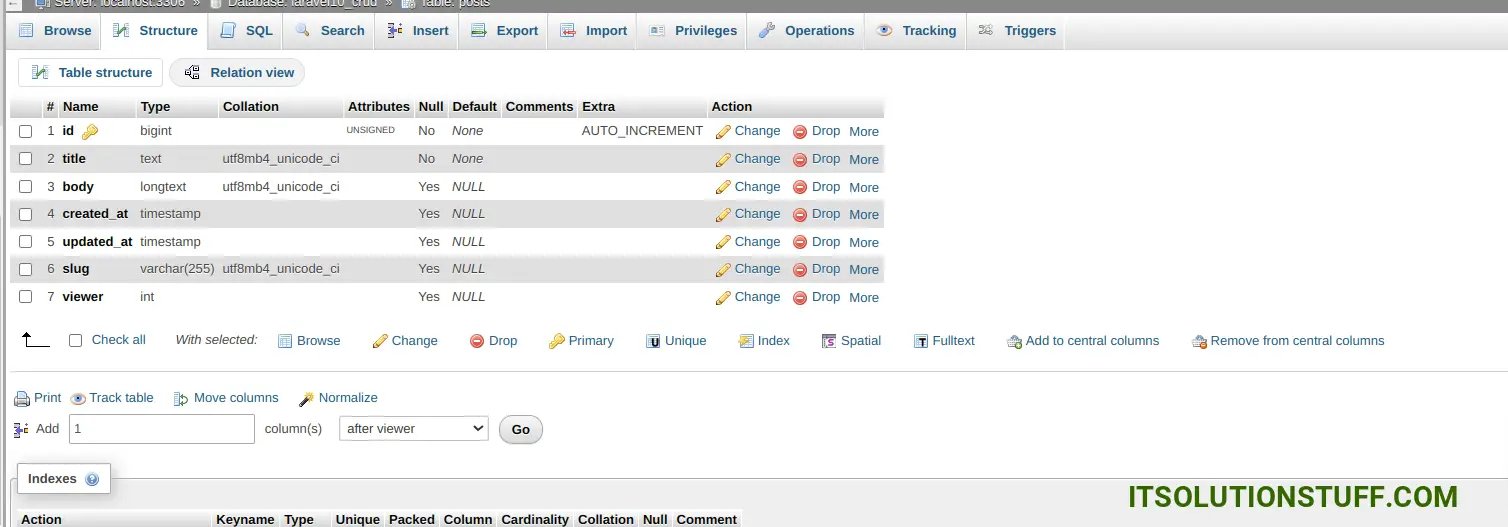The width and height of the screenshot is (1508, 527).
Task: Open the 'after viewer' position dropdown
Action: 414,429
